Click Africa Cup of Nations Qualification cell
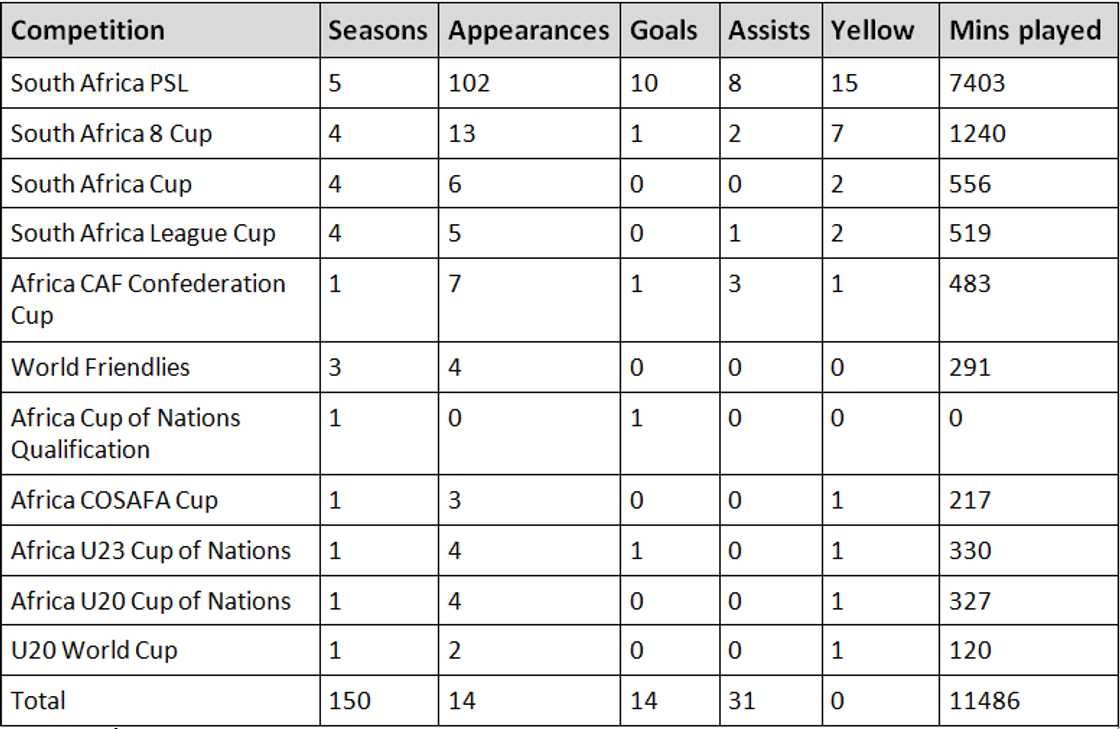1120x729 pixels. 126,432
